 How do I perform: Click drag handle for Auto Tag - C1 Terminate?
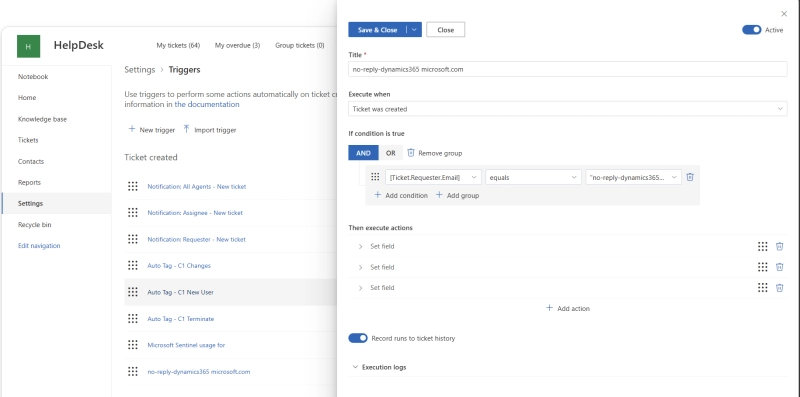click(133, 318)
